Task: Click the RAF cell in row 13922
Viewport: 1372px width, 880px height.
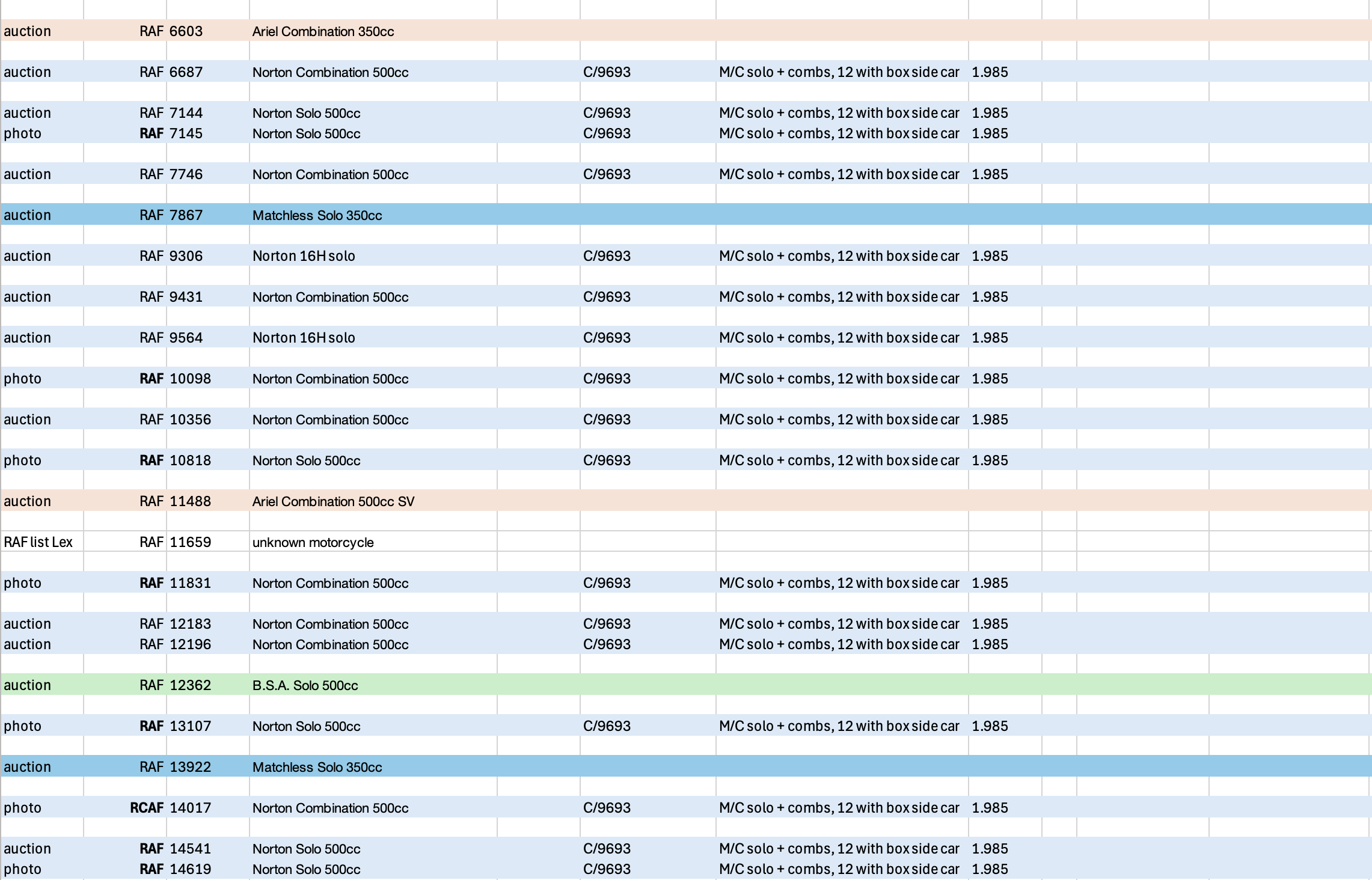Action: point(124,766)
